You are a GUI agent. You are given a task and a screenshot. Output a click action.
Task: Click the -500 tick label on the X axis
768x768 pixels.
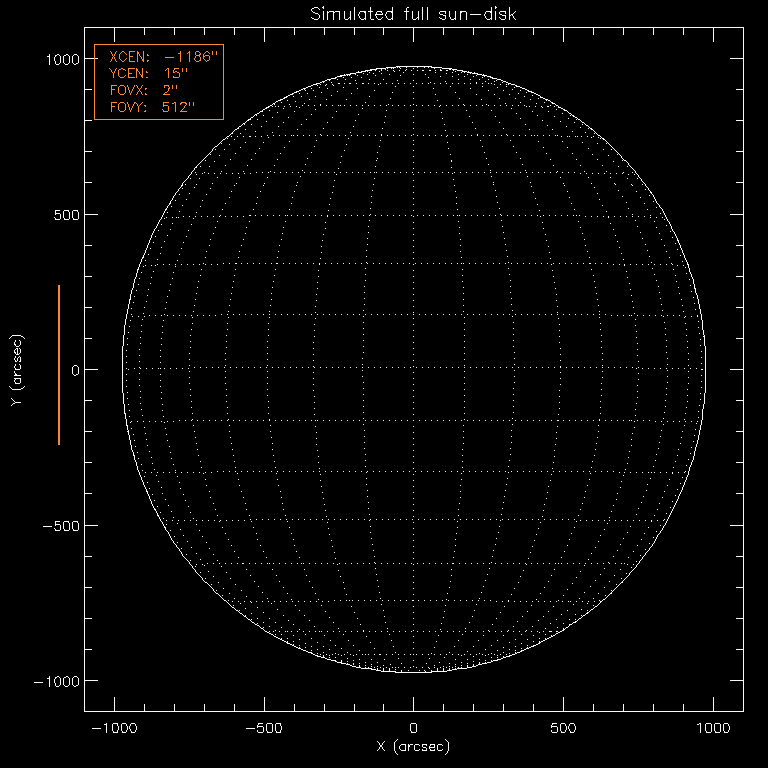261,729
